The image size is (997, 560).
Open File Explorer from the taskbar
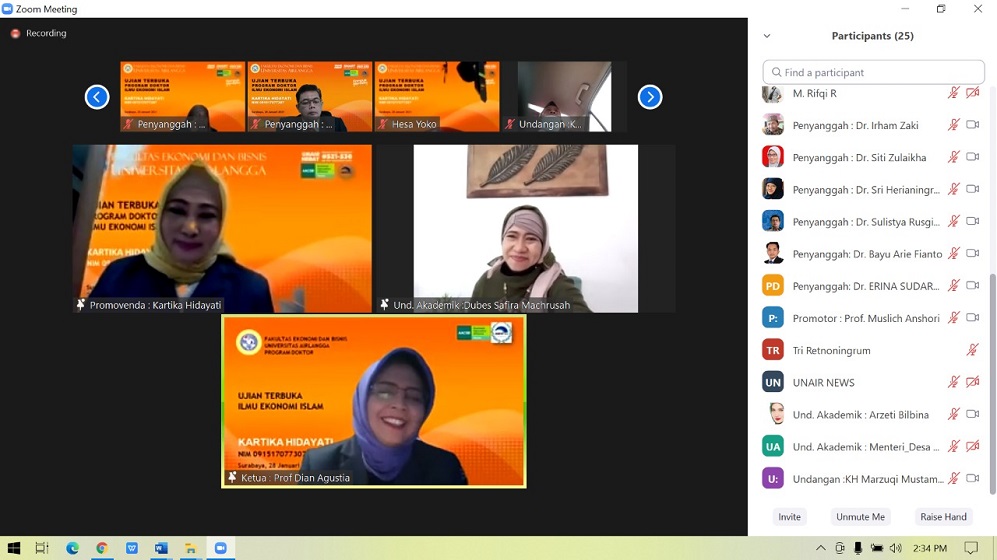click(190, 548)
